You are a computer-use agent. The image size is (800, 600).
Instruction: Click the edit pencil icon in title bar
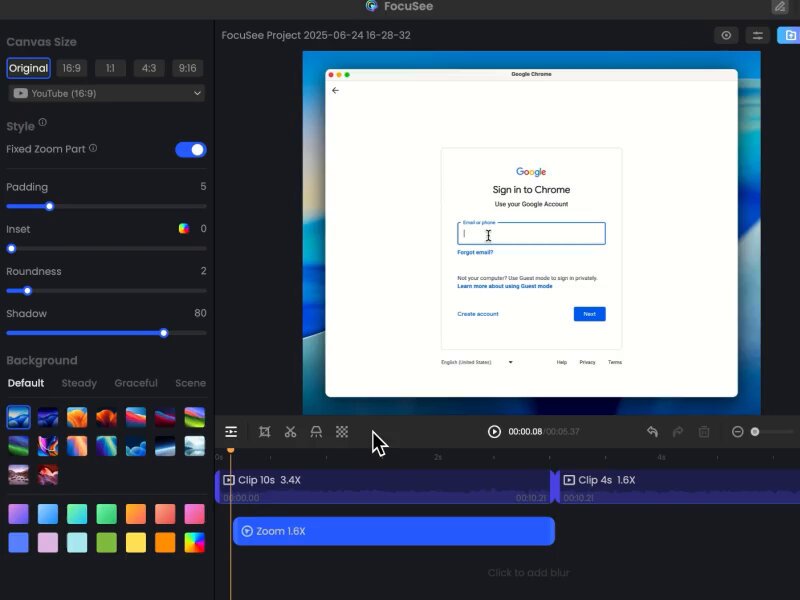pos(780,7)
